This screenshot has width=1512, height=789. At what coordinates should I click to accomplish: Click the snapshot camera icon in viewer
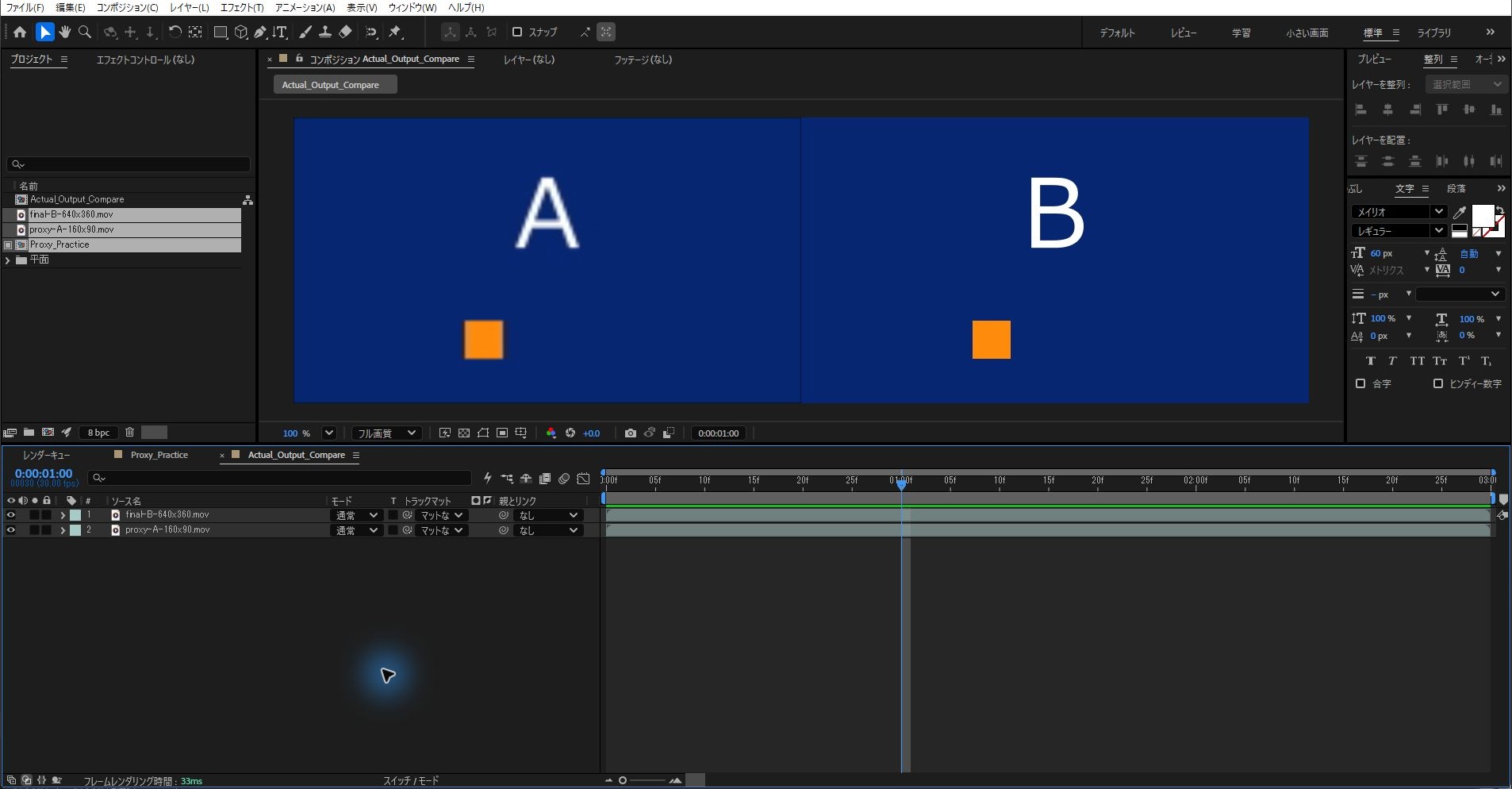coord(630,433)
